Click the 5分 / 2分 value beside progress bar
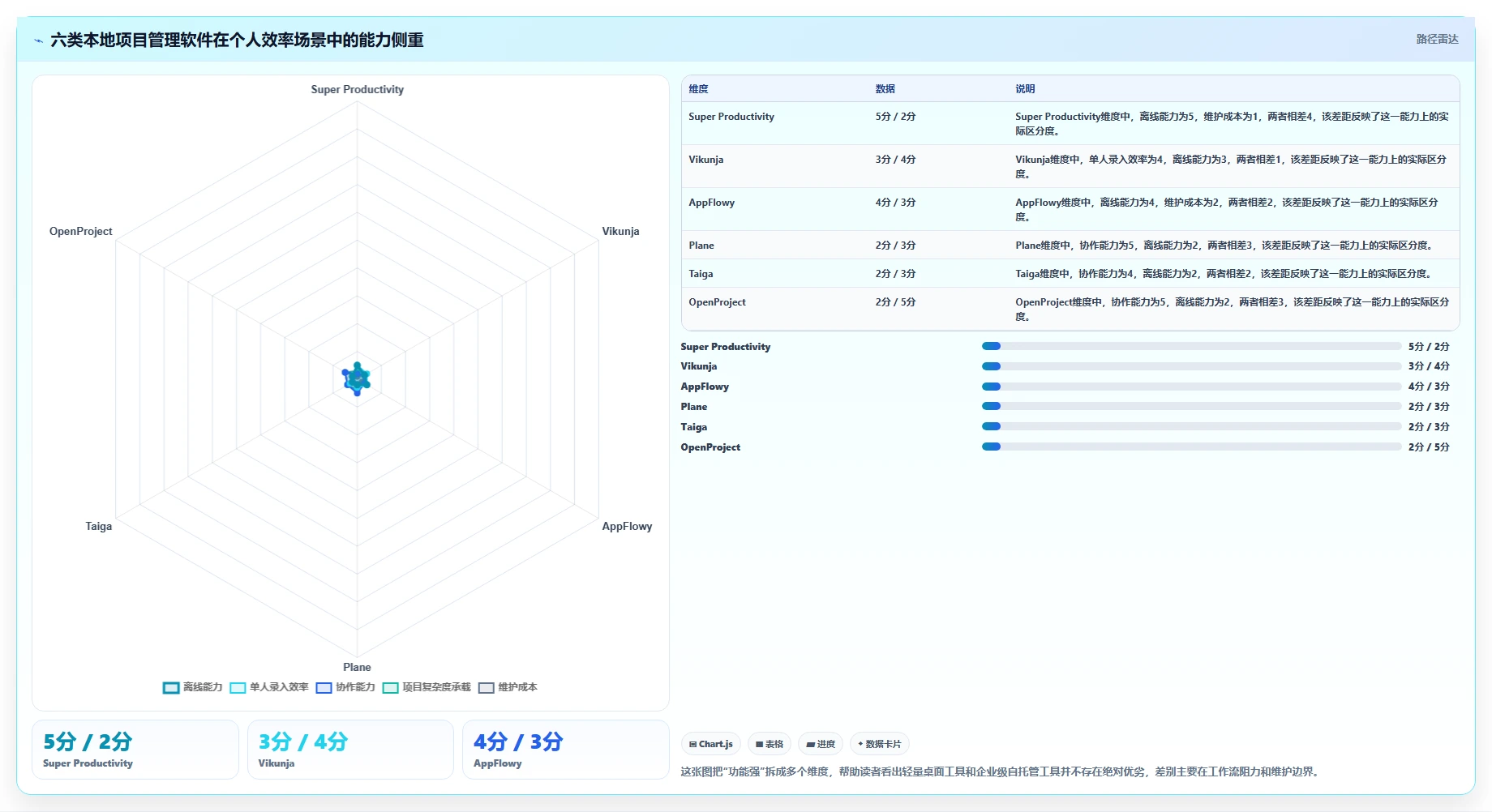This screenshot has width=1492, height=812. pos(1429,347)
